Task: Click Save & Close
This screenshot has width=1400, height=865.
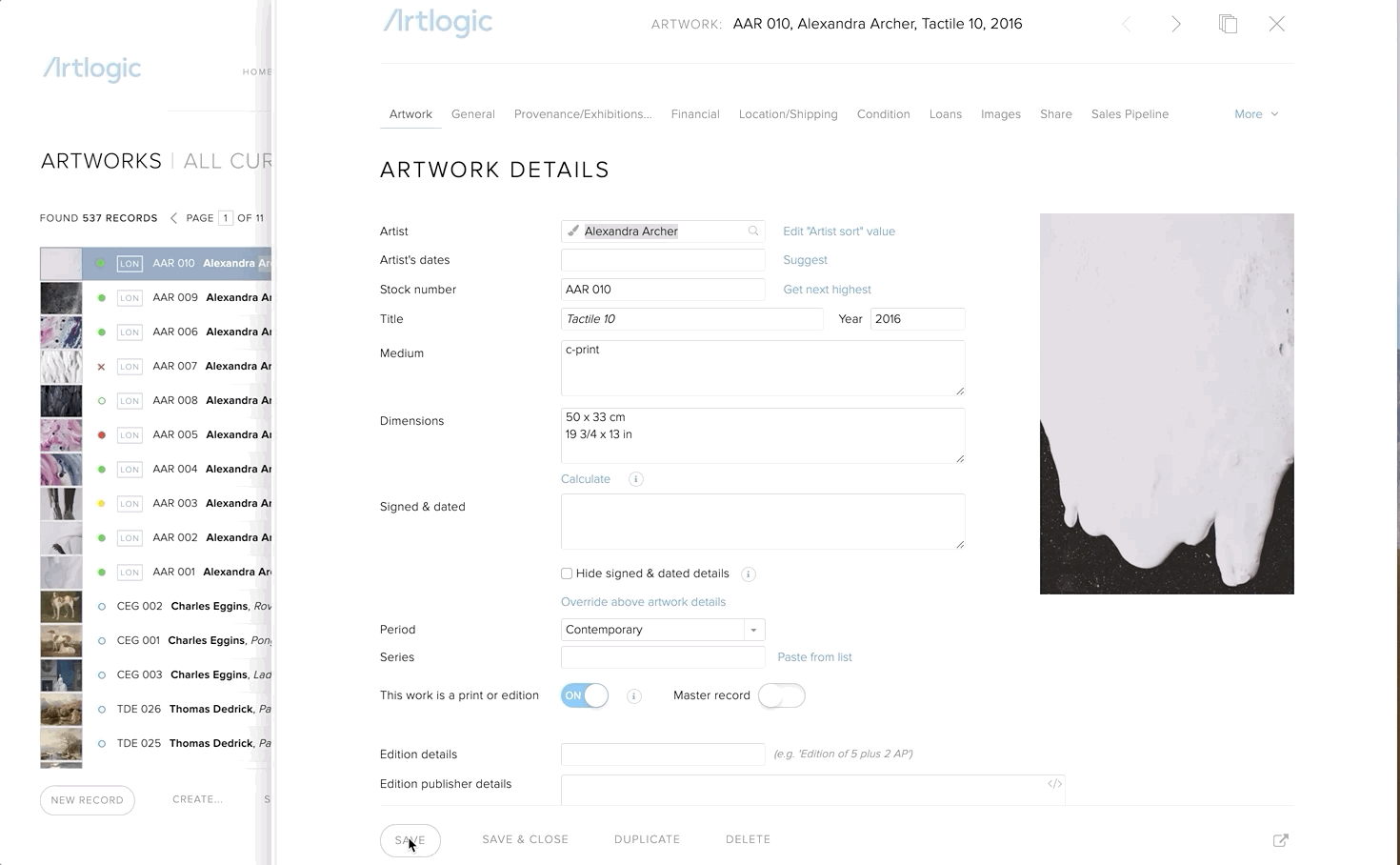Action: 526,839
